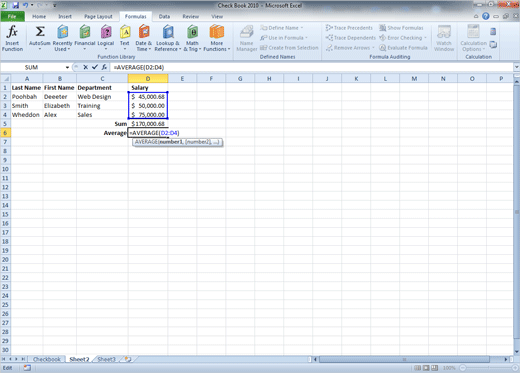520x373 pixels.
Task: Open Financial functions book icon
Action: tap(85, 37)
